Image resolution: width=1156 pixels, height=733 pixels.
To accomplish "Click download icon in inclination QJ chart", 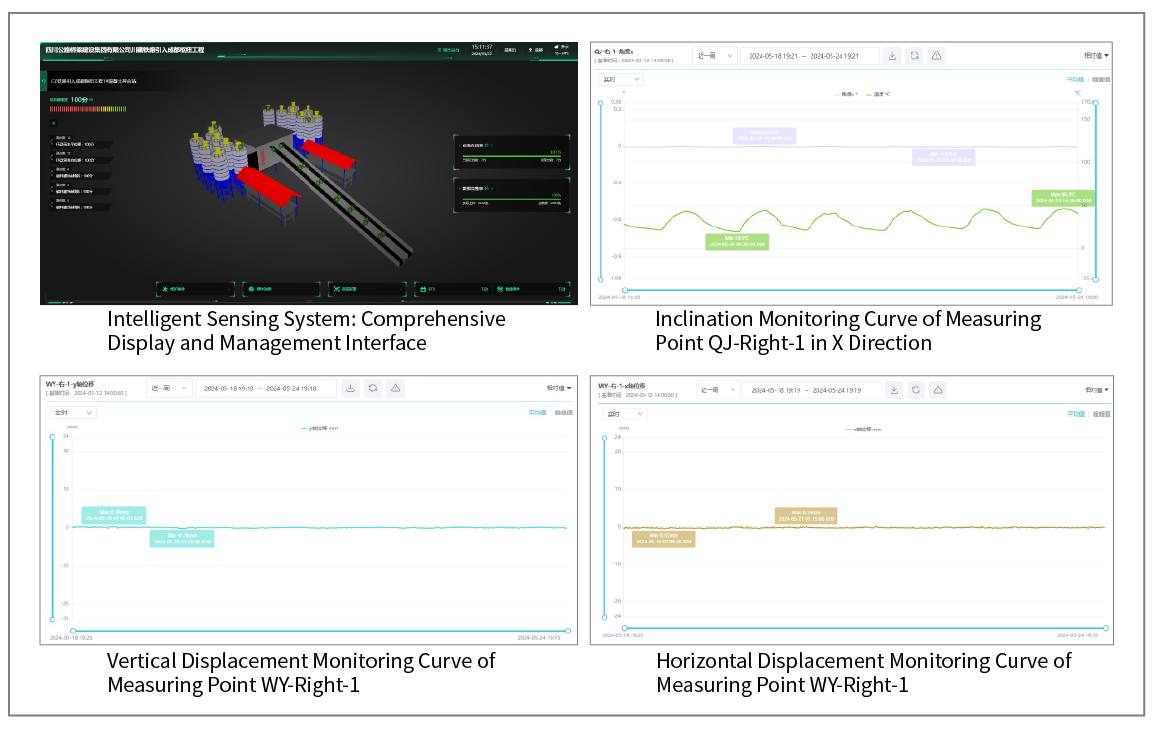I will coord(892,56).
